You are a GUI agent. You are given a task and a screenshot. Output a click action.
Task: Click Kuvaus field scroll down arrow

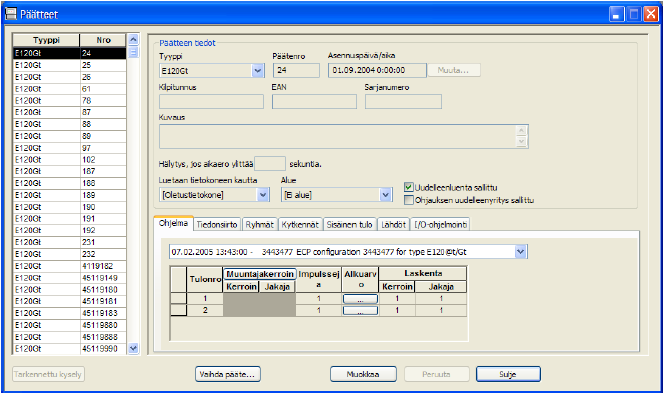click(x=522, y=142)
